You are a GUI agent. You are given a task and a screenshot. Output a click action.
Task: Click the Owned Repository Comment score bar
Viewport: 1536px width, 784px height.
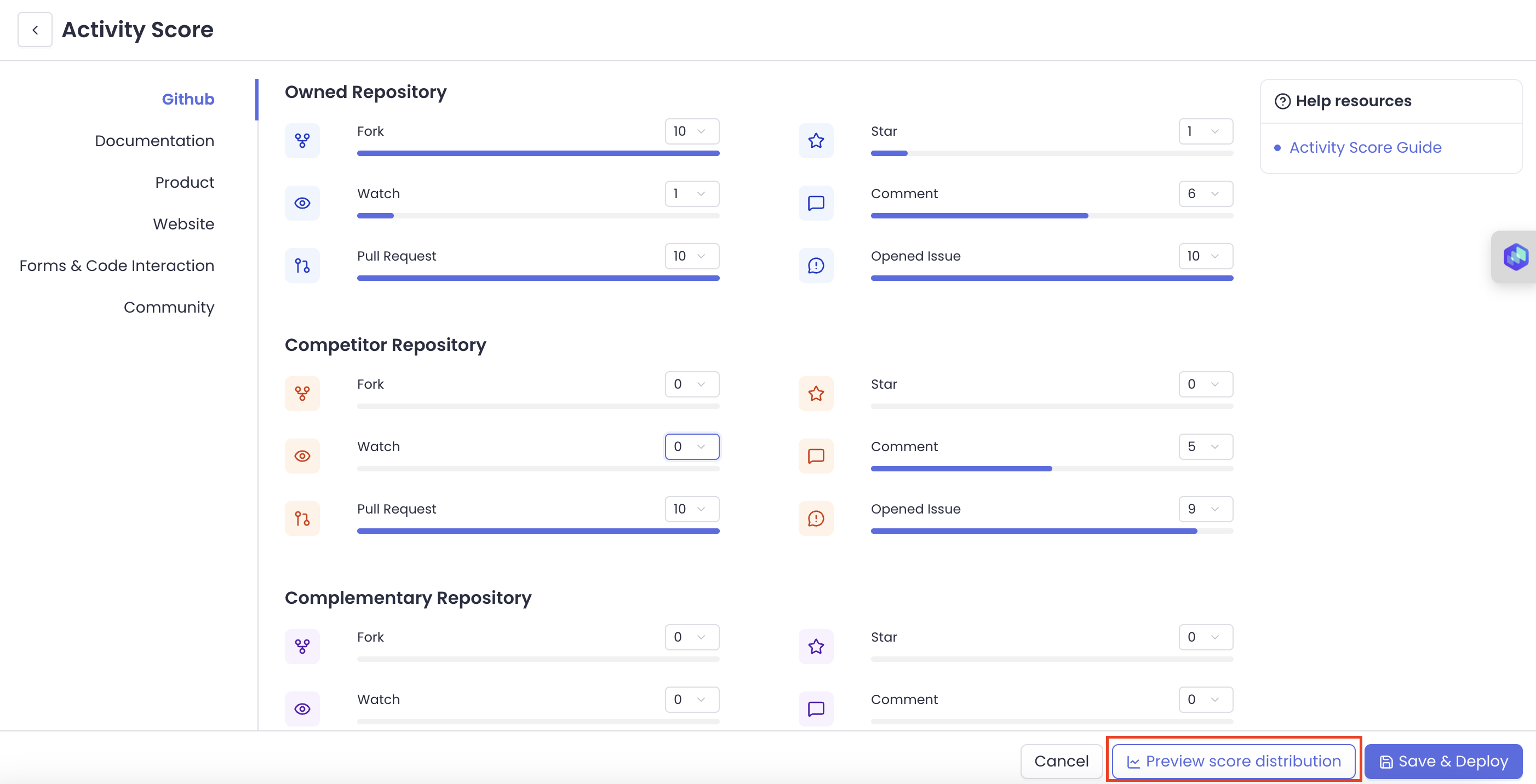coord(1051,216)
